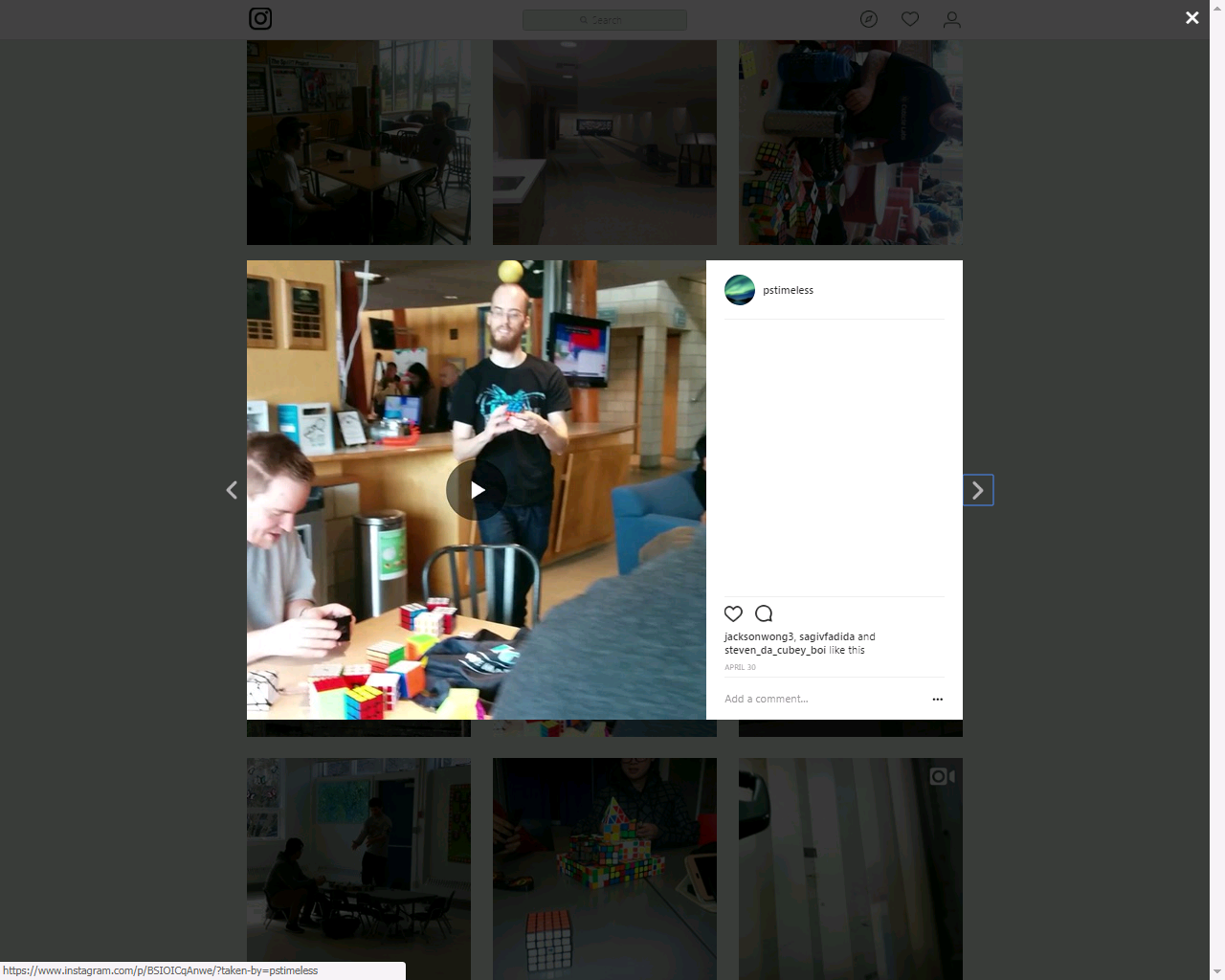Image resolution: width=1225 pixels, height=980 pixels.
Task: Go to the next post arrow
Action: (x=978, y=490)
